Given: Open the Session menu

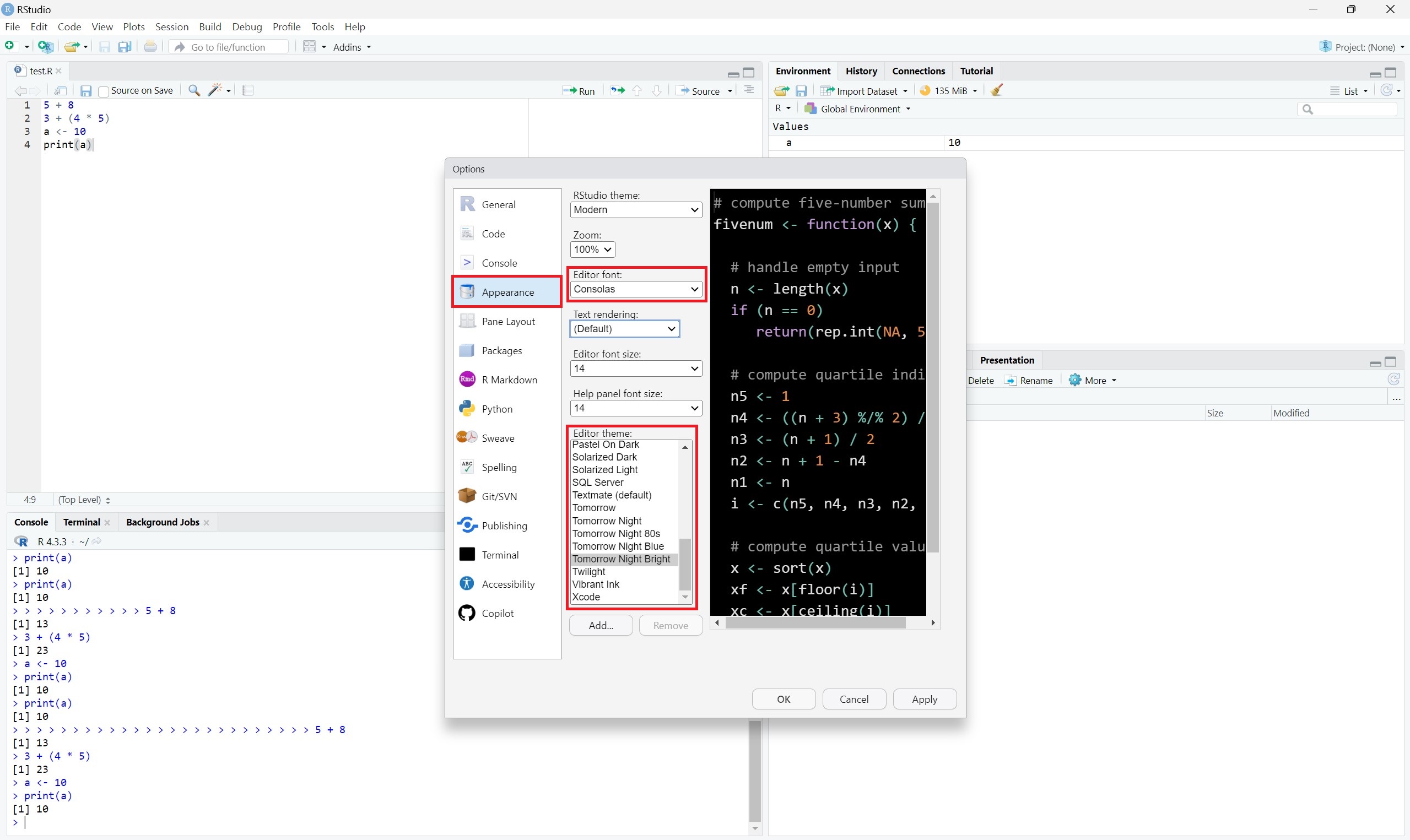Looking at the screenshot, I should (171, 26).
